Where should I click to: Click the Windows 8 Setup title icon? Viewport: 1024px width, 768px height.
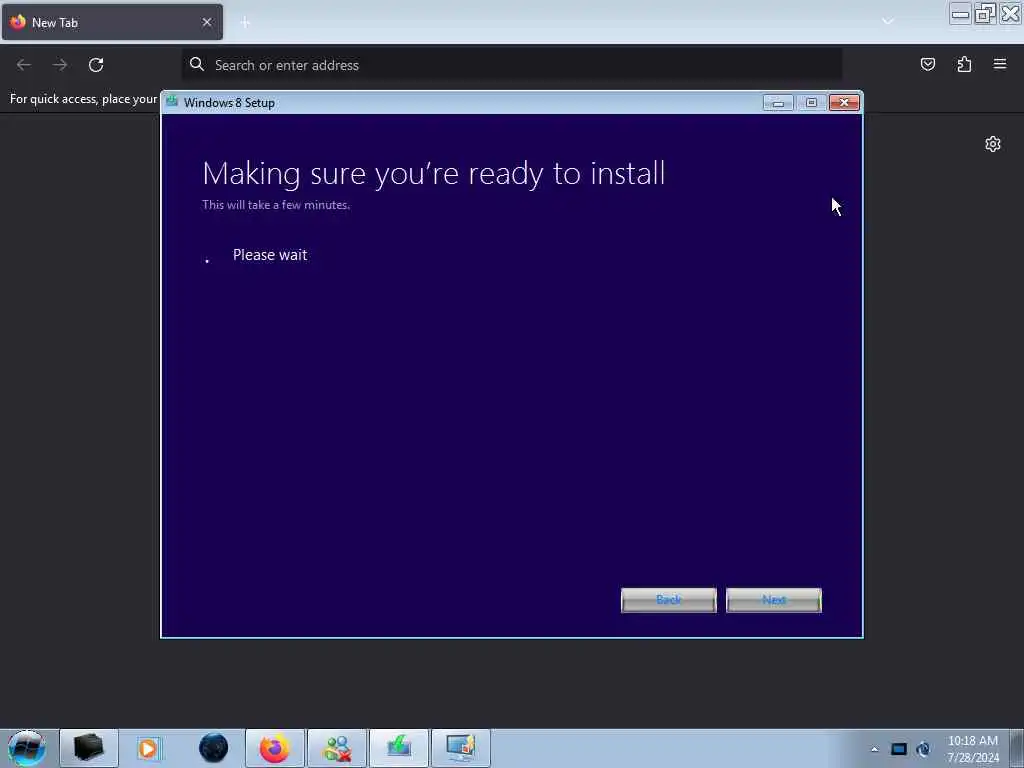[x=172, y=101]
